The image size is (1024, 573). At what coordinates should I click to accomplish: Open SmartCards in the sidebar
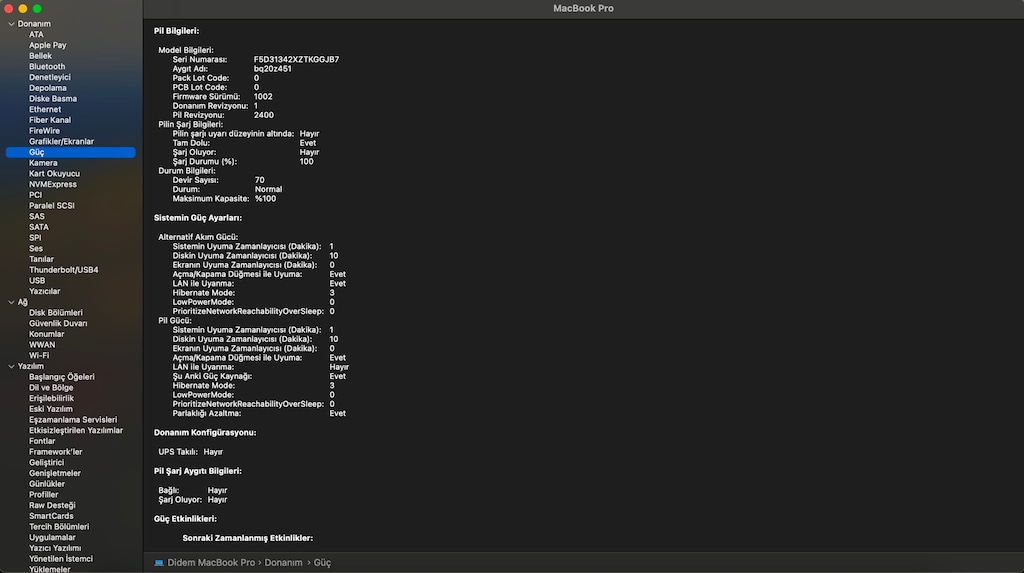tap(51, 516)
